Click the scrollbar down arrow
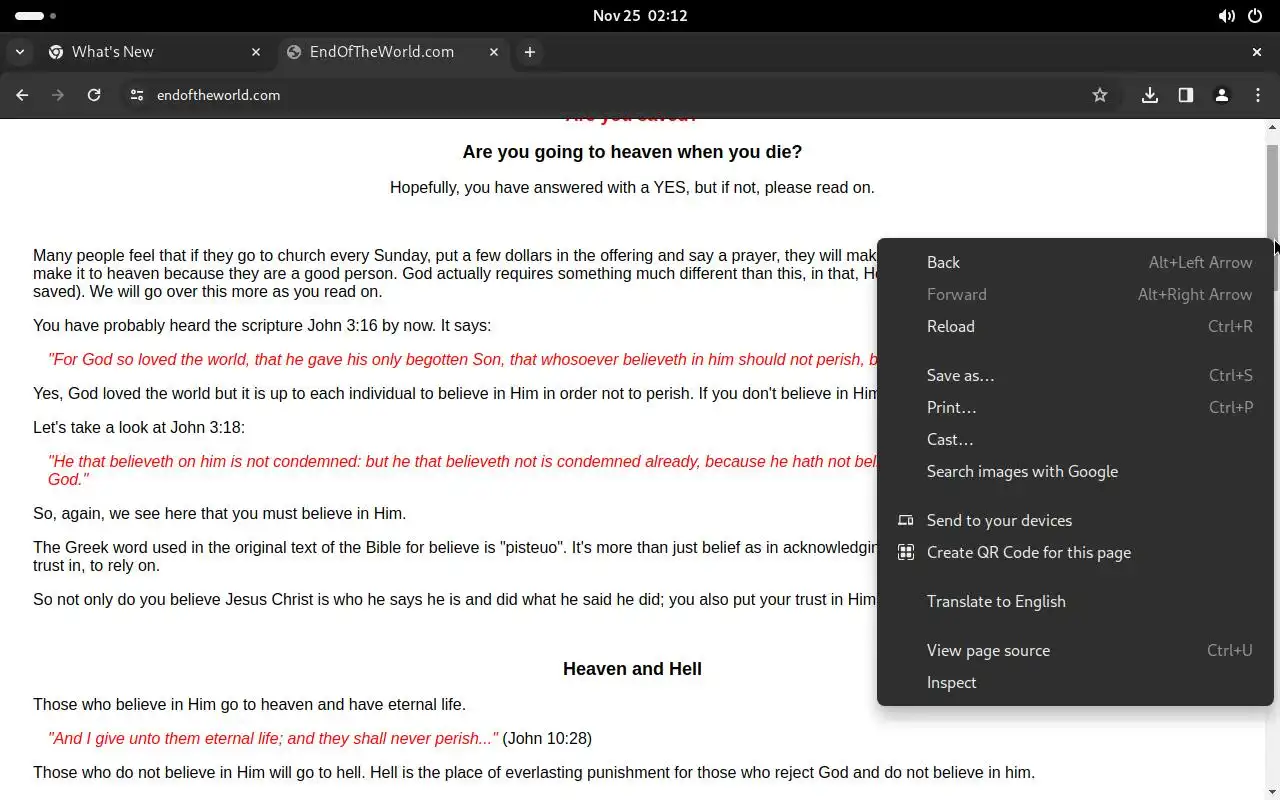Screen dimensions: 1280x800 pyautogui.click(x=1272, y=792)
